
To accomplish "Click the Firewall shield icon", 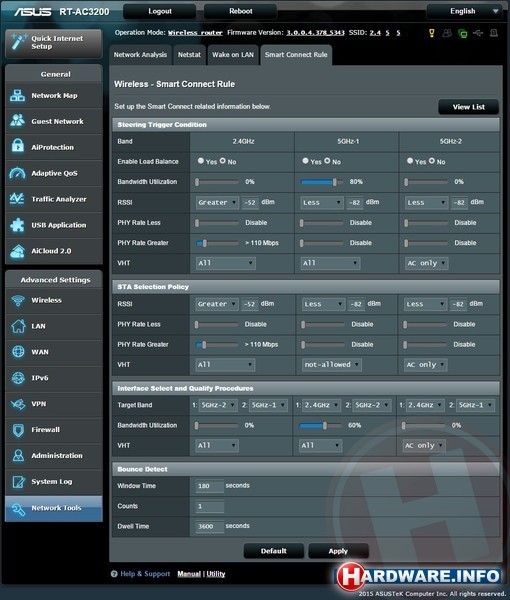I will click(x=18, y=430).
